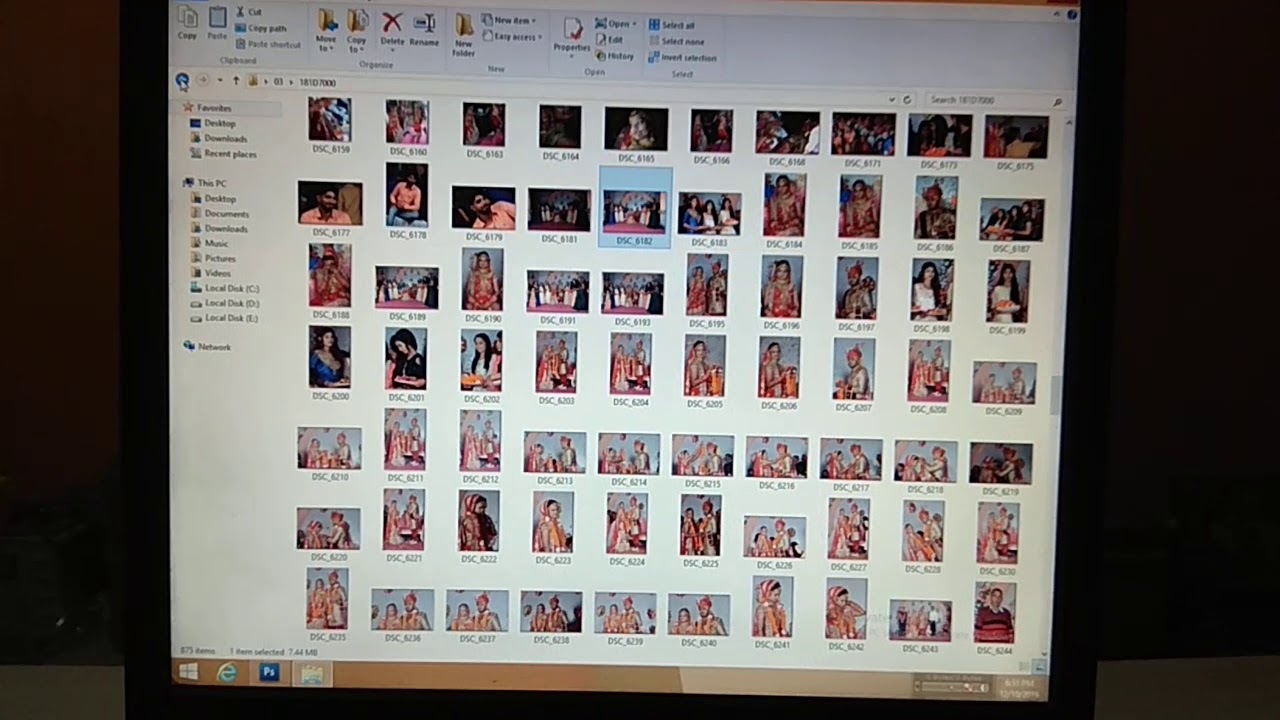Click Paste shortcut in the Clipboard group
The height and width of the screenshot is (720, 1280).
[x=268, y=44]
